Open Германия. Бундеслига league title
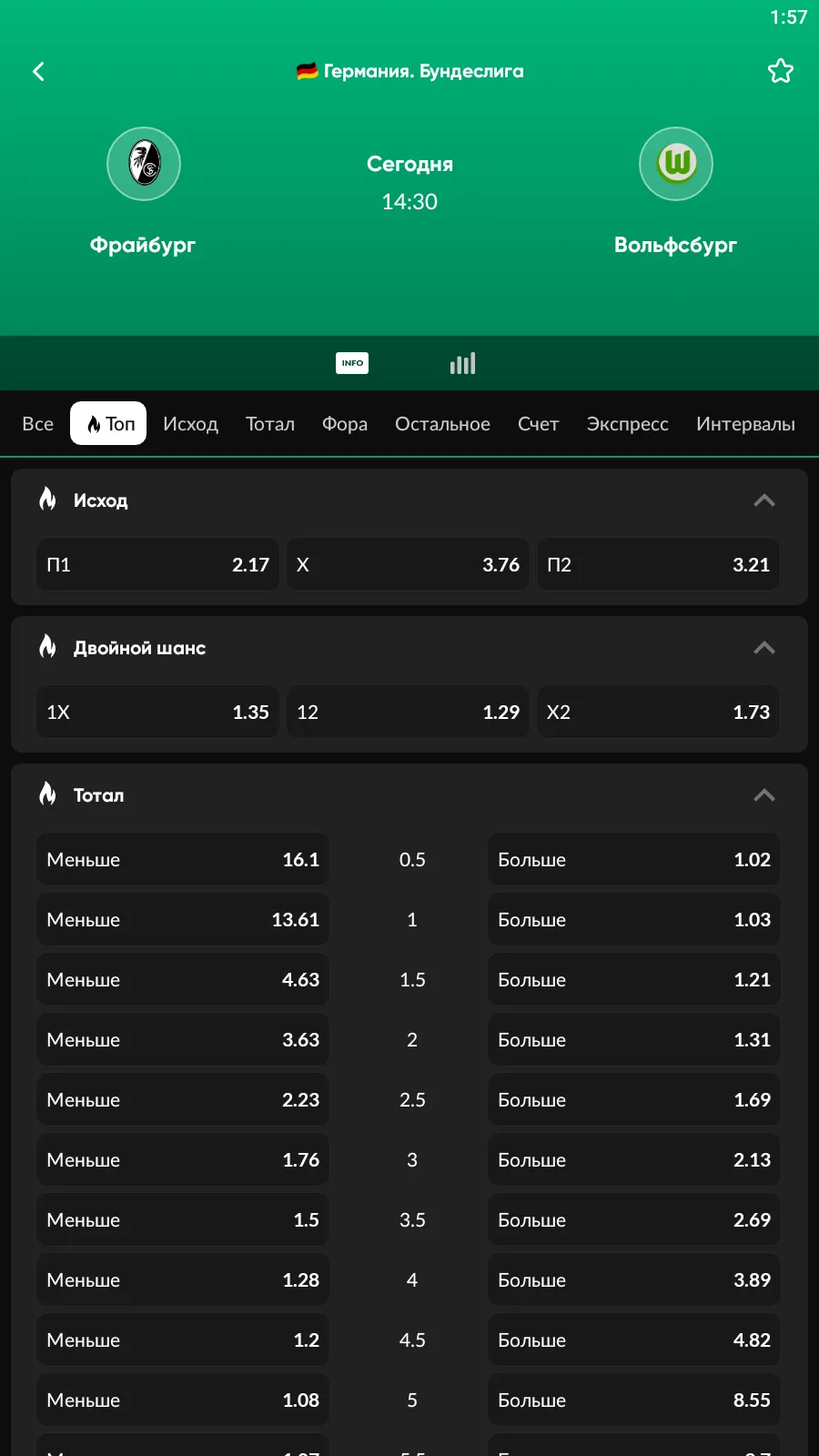This screenshot has width=819, height=1456. pyautogui.click(x=410, y=71)
